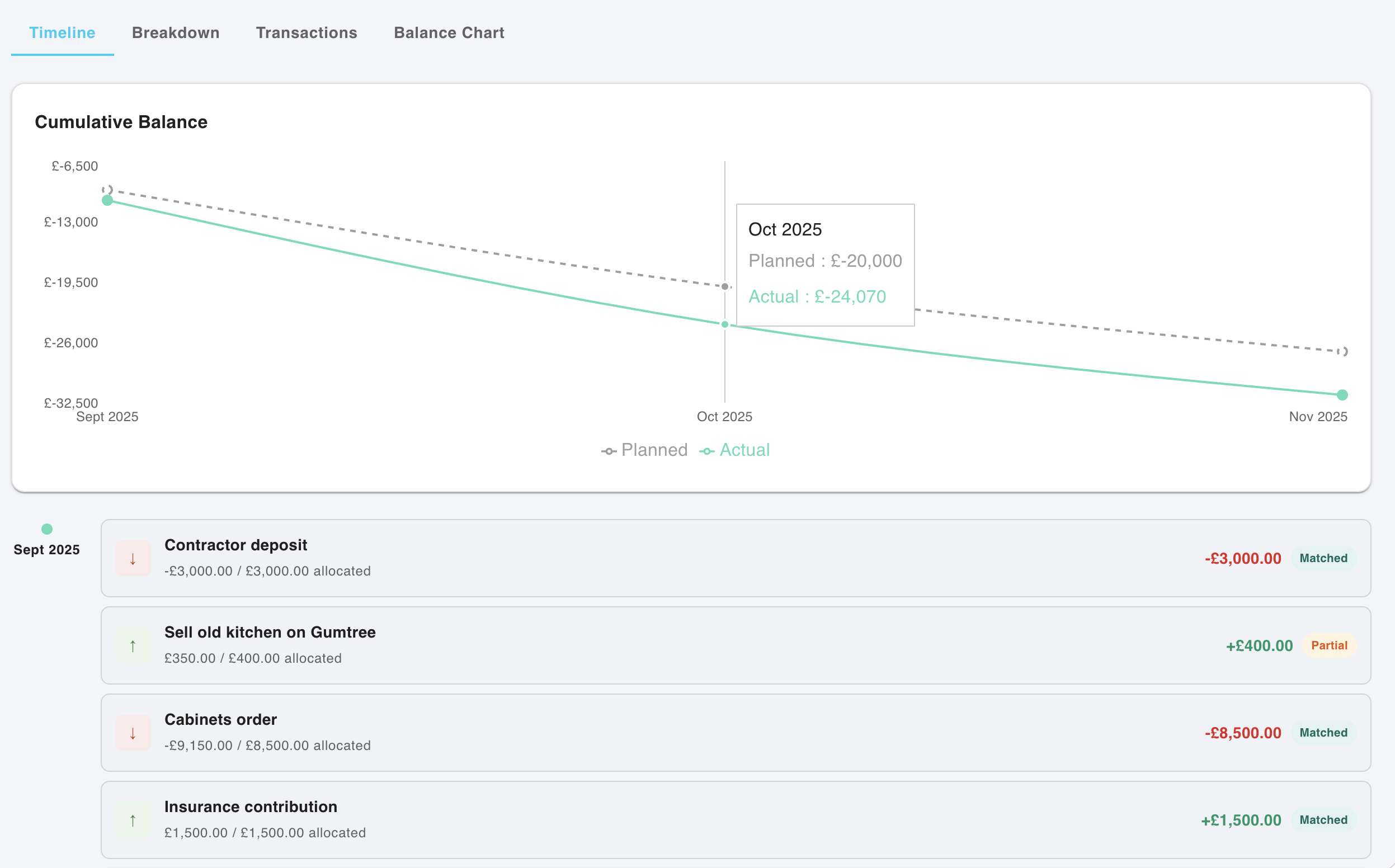Click the £-26,000 y-axis label
The image size is (1395, 868).
pyautogui.click(x=71, y=343)
